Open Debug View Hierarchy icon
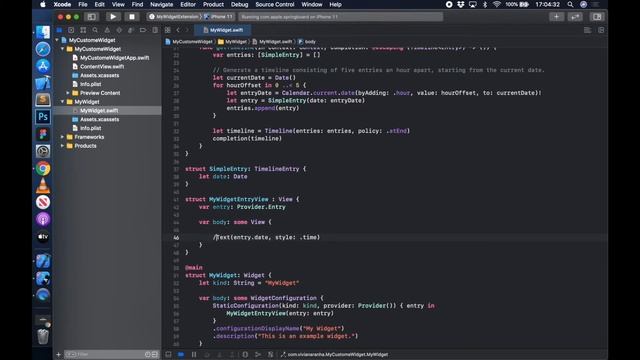This screenshot has height=360, width=640. [x=245, y=354]
